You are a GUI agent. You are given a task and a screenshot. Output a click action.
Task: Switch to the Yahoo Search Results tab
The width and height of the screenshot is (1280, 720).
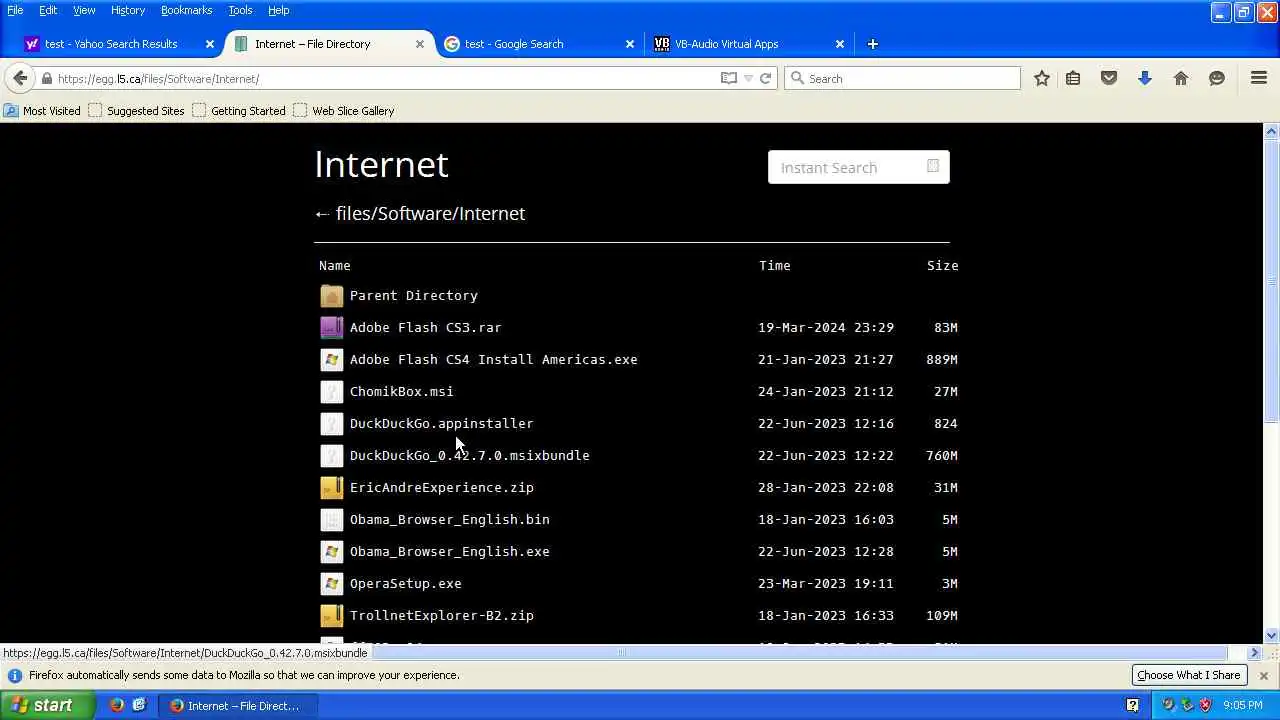112,44
